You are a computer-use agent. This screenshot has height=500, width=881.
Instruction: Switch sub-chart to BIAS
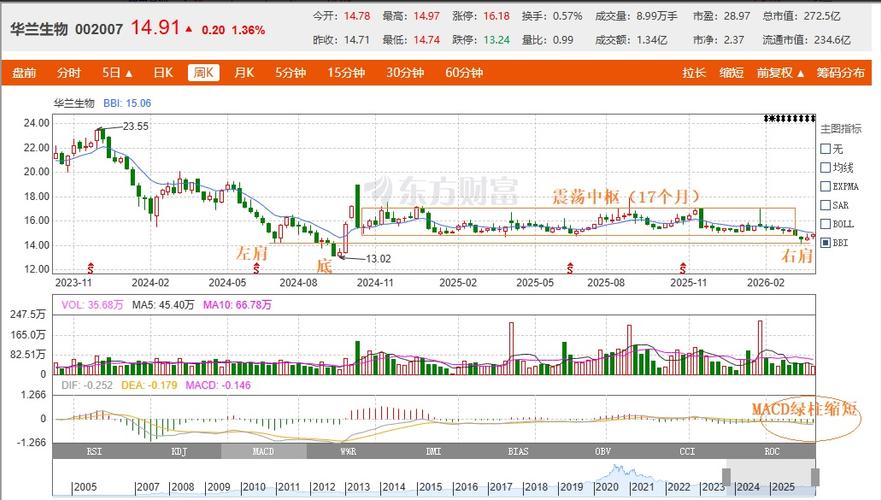[x=518, y=451]
